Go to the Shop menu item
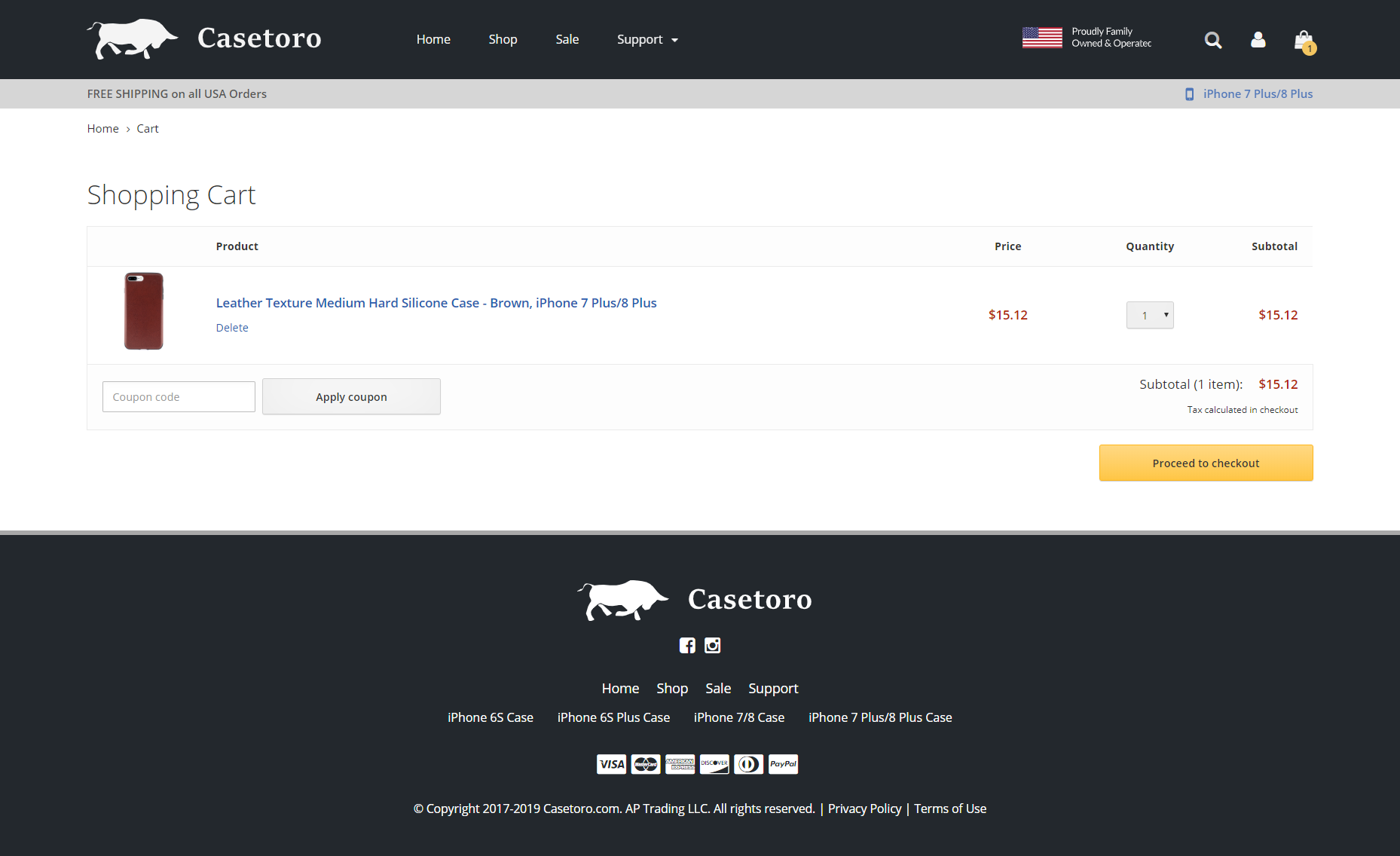1400x856 pixels. [503, 39]
